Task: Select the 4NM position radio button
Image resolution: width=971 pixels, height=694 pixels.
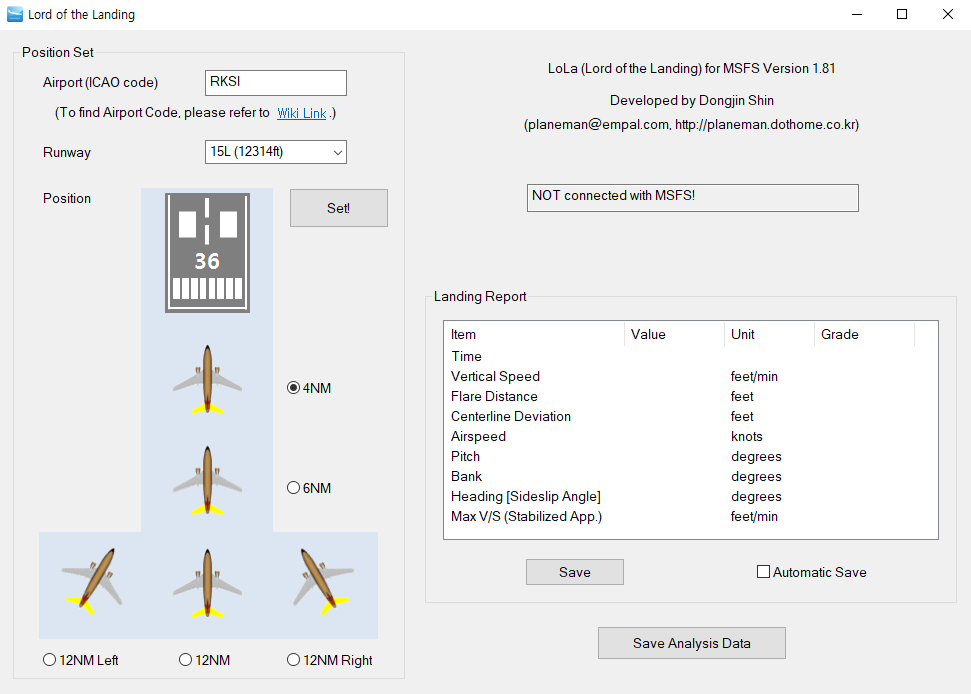Action: [x=294, y=388]
